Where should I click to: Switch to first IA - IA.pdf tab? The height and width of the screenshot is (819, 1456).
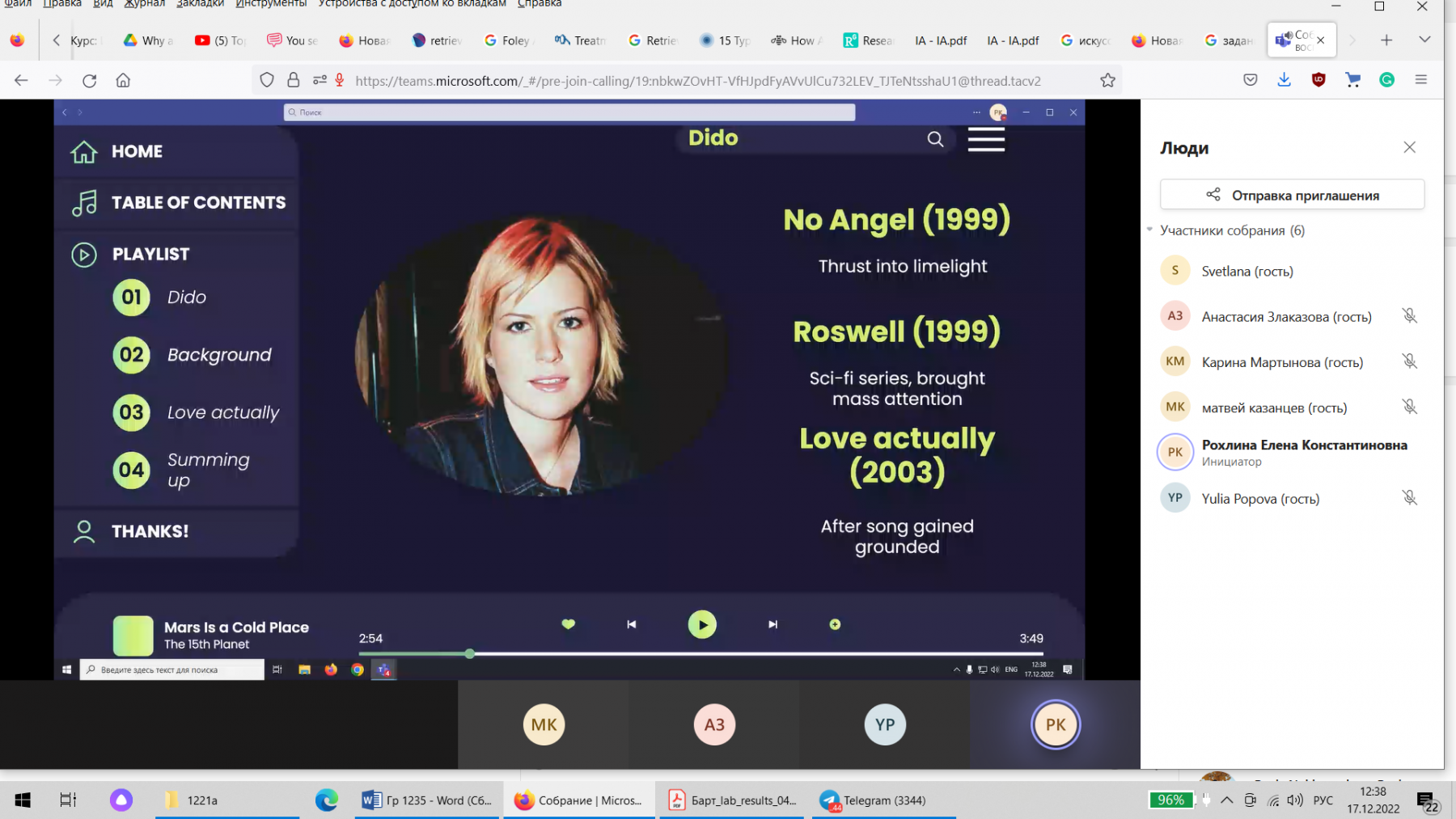click(x=940, y=40)
